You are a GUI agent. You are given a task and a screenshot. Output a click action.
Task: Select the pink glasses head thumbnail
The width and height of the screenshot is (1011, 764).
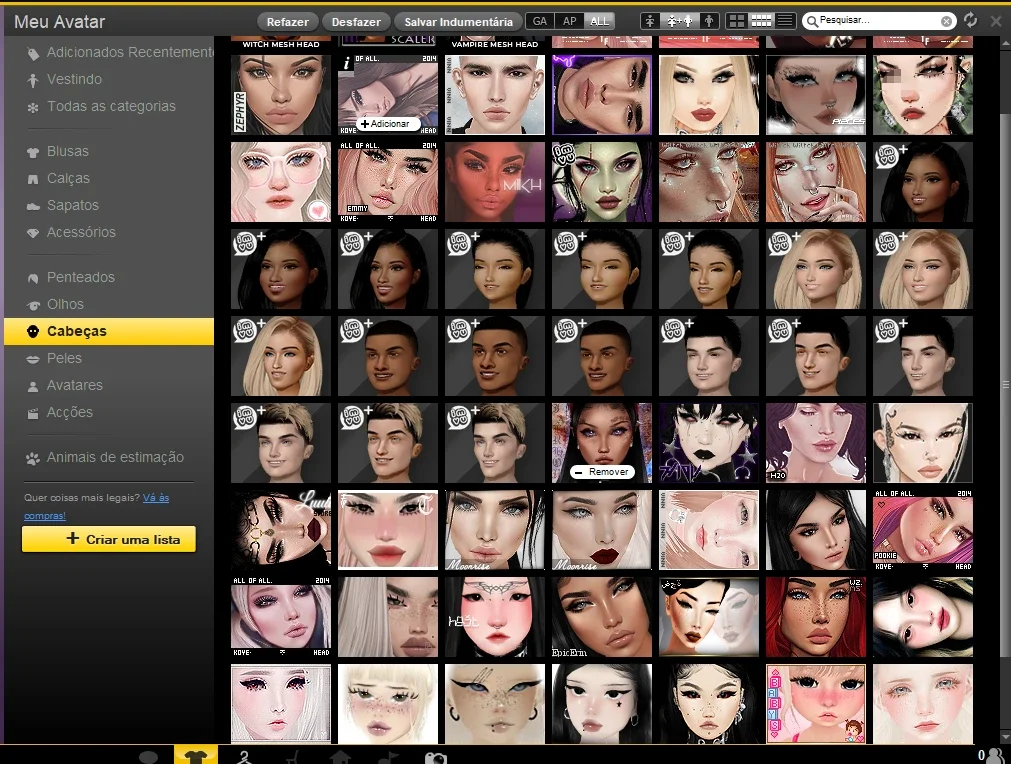[281, 182]
